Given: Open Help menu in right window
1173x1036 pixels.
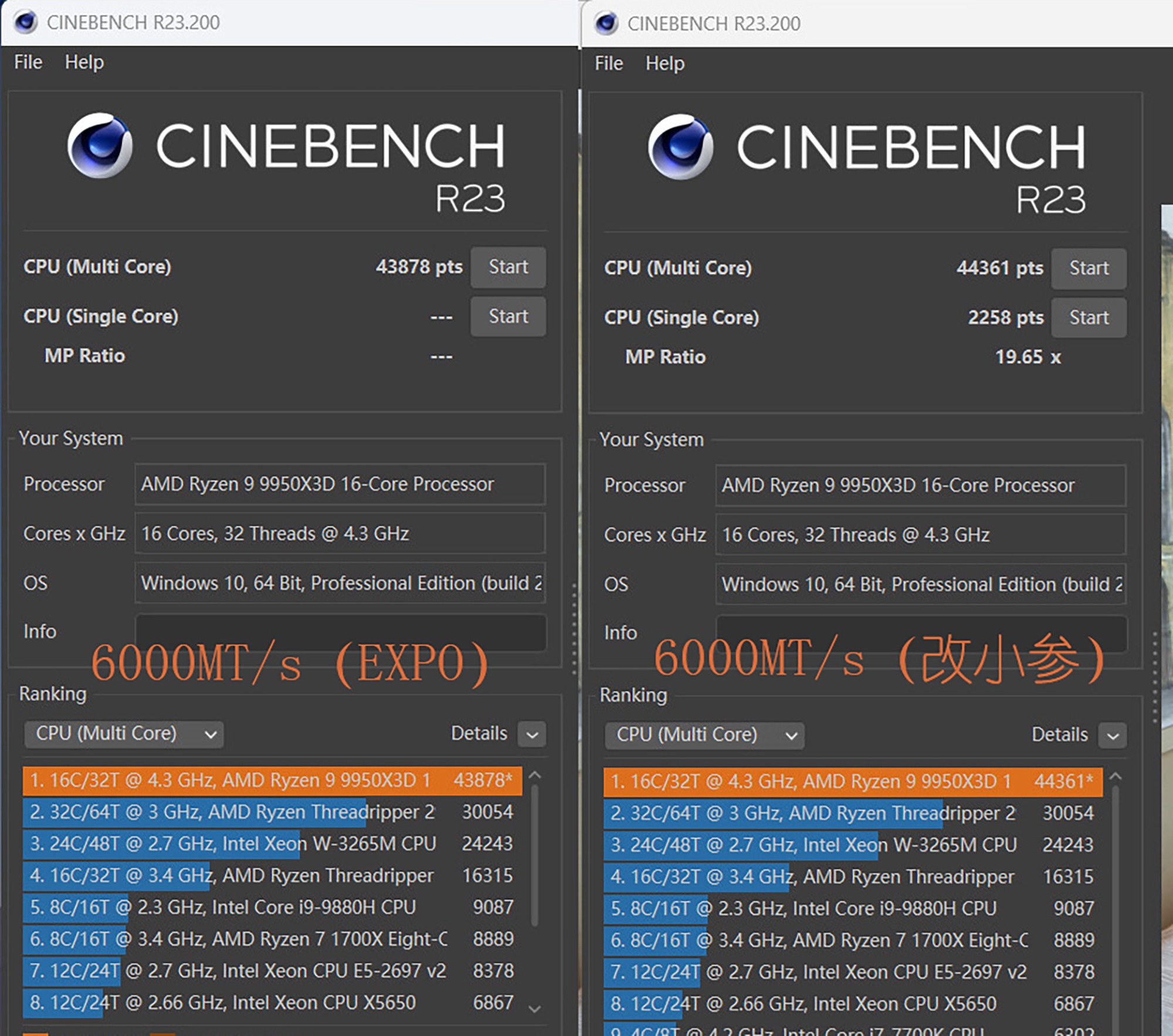Looking at the screenshot, I should [x=665, y=63].
